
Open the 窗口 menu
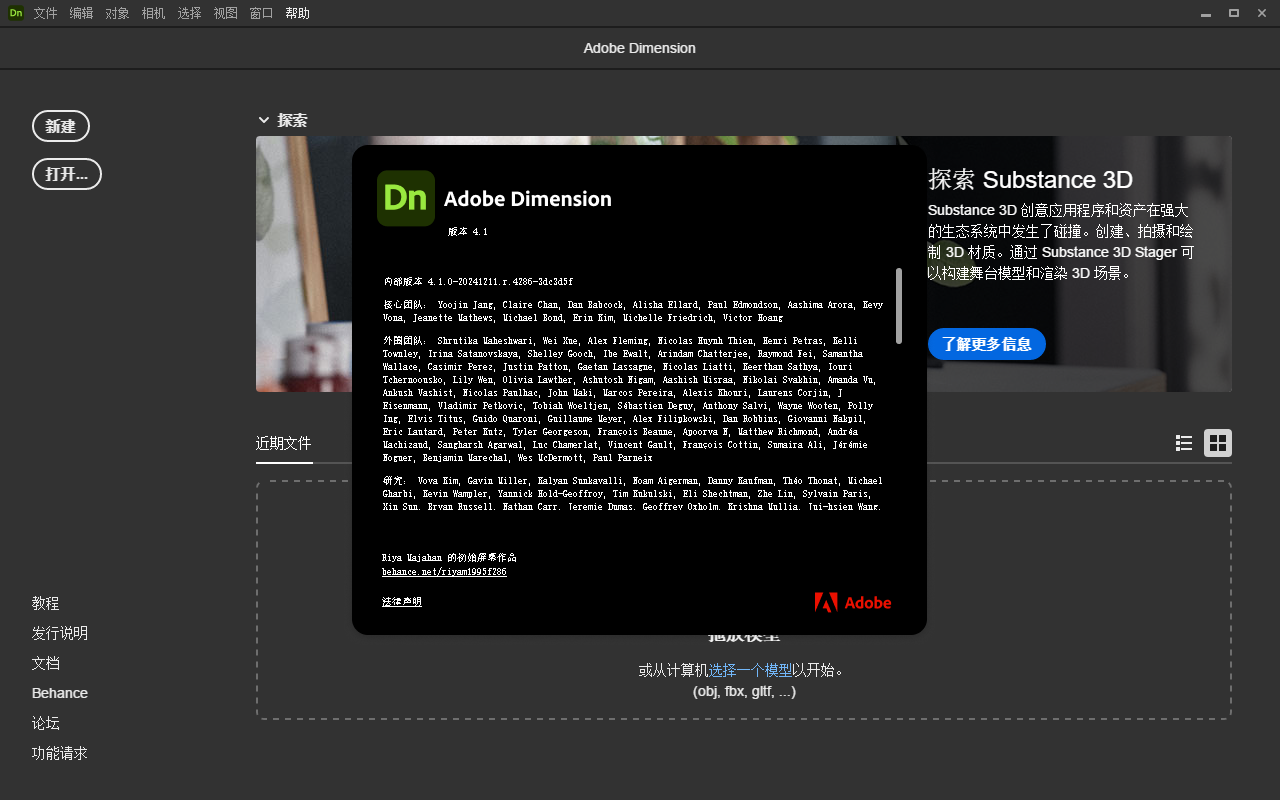260,13
